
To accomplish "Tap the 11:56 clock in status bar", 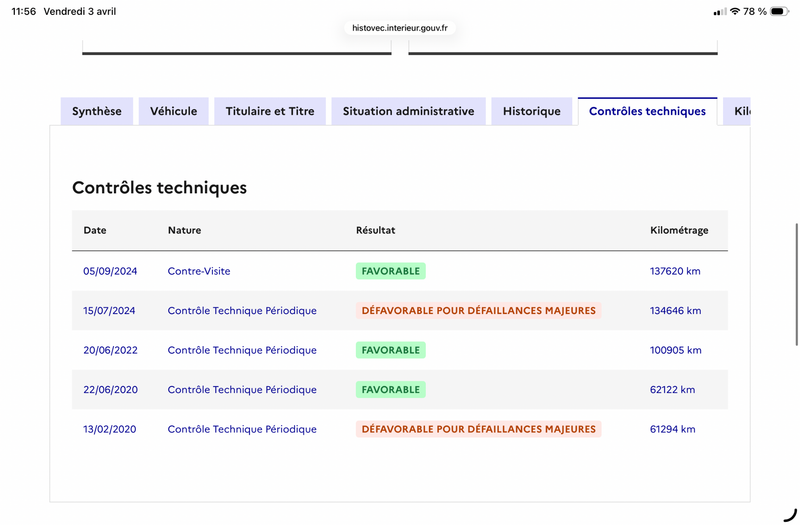I will (x=24, y=11).
